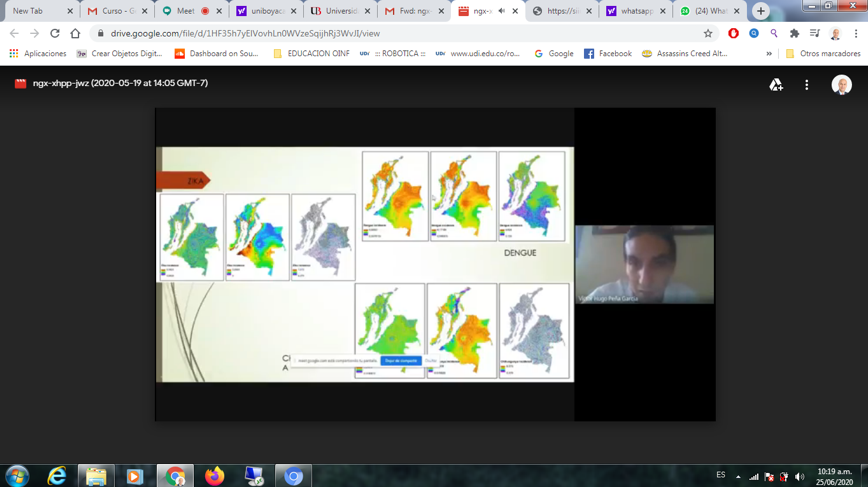This screenshot has width=868, height=487.
Task: Switch to the whatsapp Yahoo tab
Action: click(x=634, y=11)
